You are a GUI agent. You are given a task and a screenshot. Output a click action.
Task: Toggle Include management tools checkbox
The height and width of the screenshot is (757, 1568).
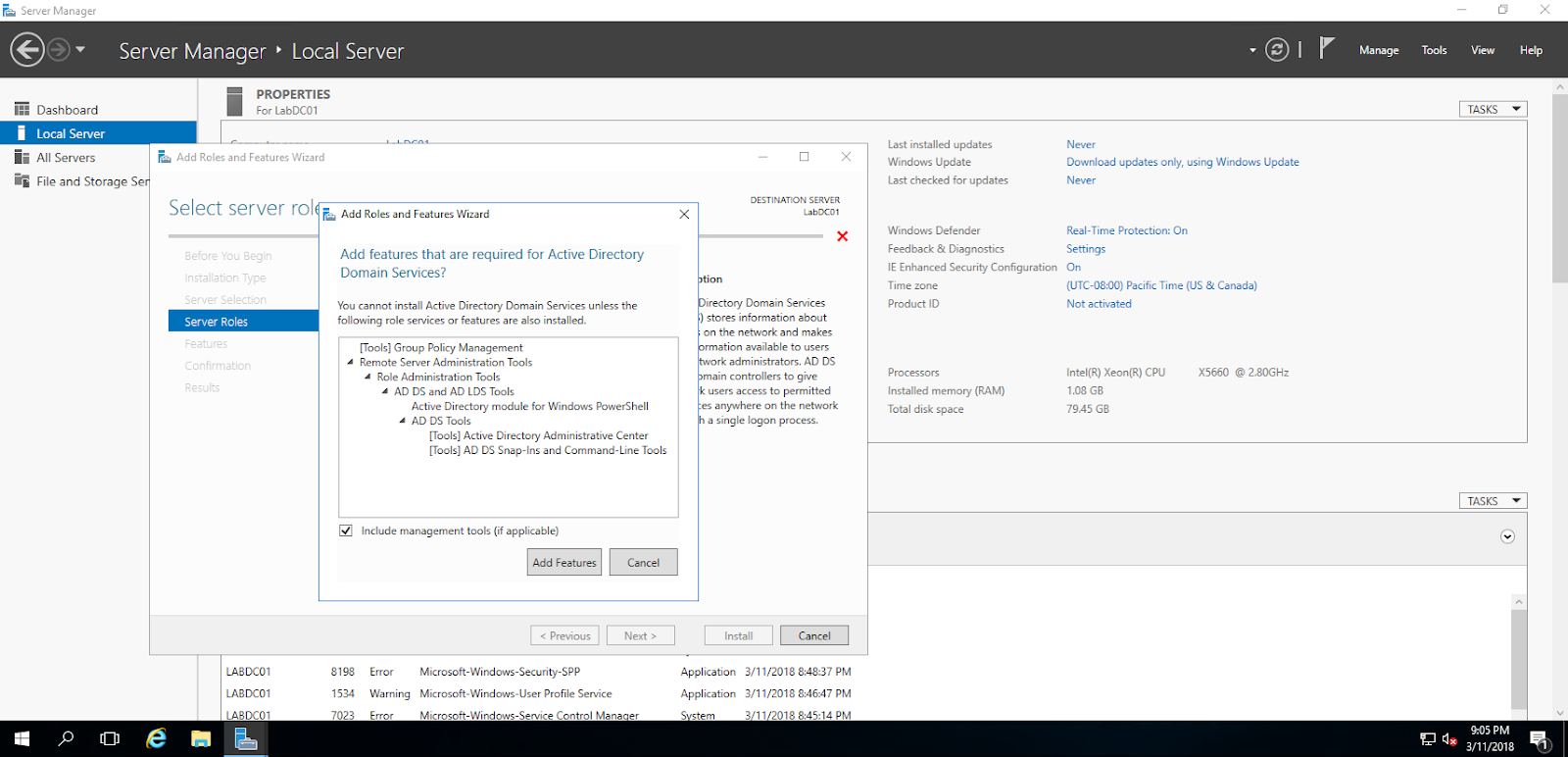346,530
